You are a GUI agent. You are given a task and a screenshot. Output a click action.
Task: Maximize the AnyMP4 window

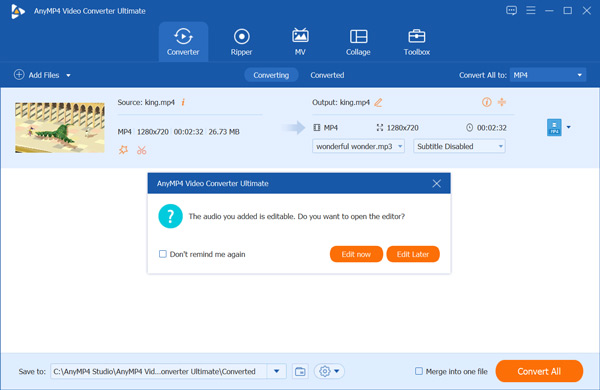[568, 11]
